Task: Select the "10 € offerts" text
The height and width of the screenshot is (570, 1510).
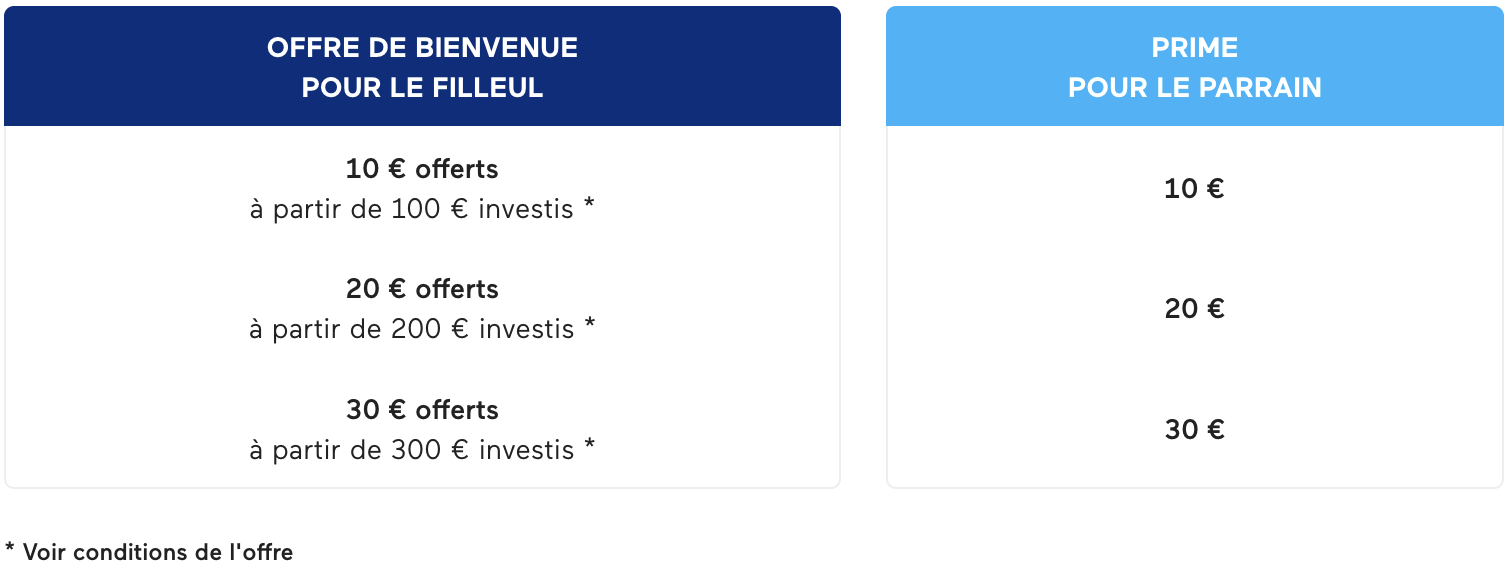Action: [422, 169]
